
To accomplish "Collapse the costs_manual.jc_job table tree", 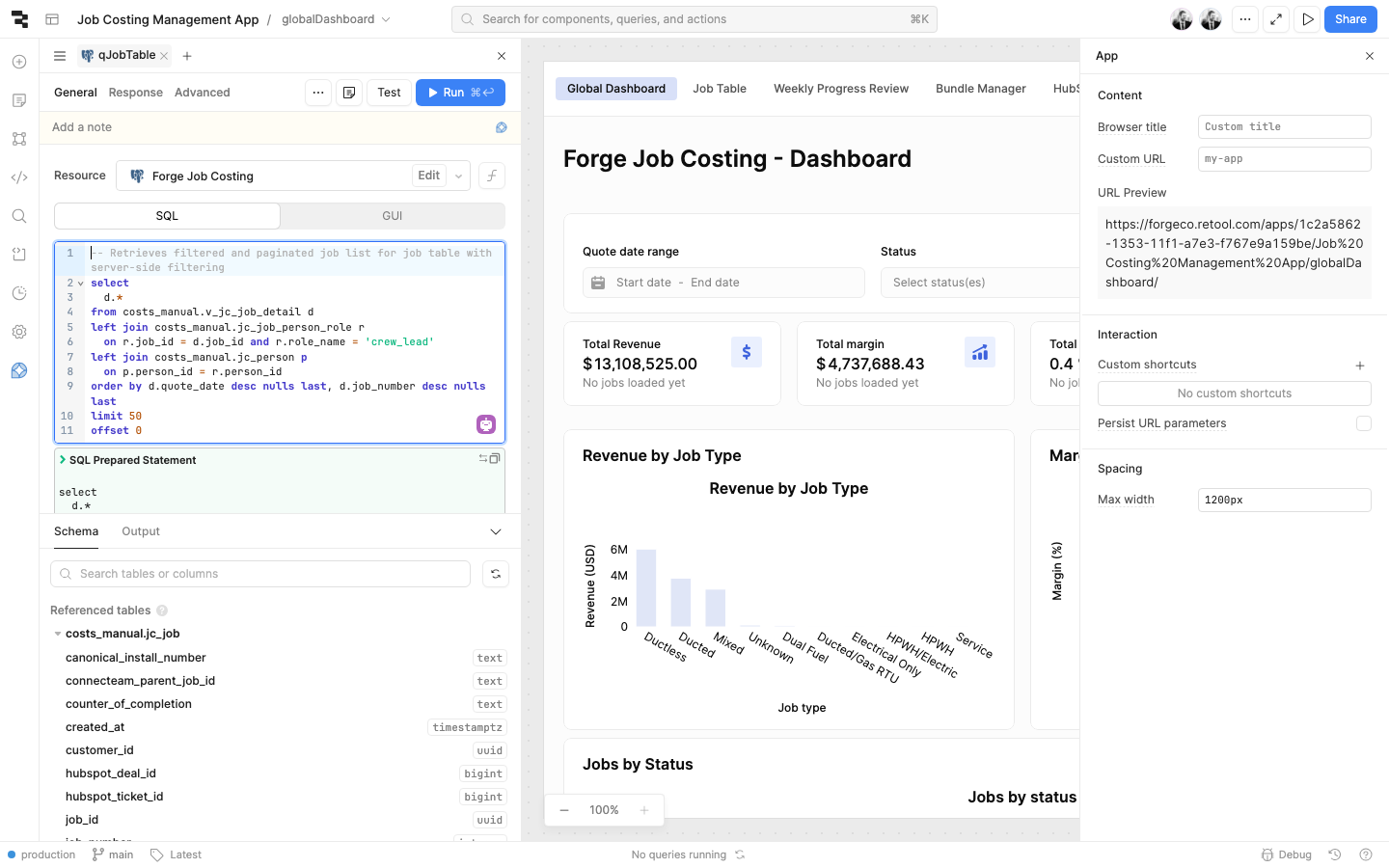I will coord(58,634).
